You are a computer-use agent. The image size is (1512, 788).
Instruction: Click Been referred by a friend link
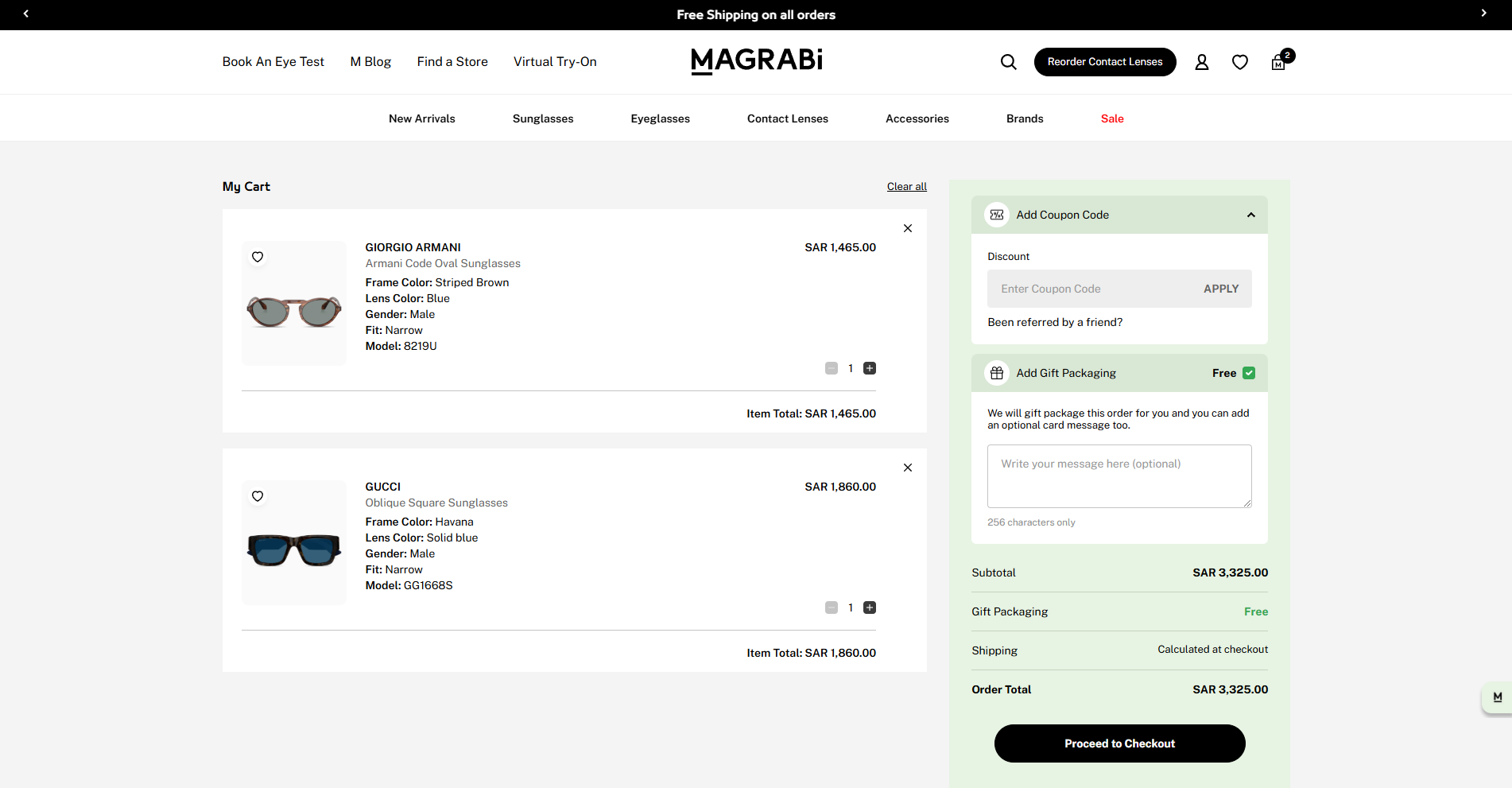[x=1055, y=322]
